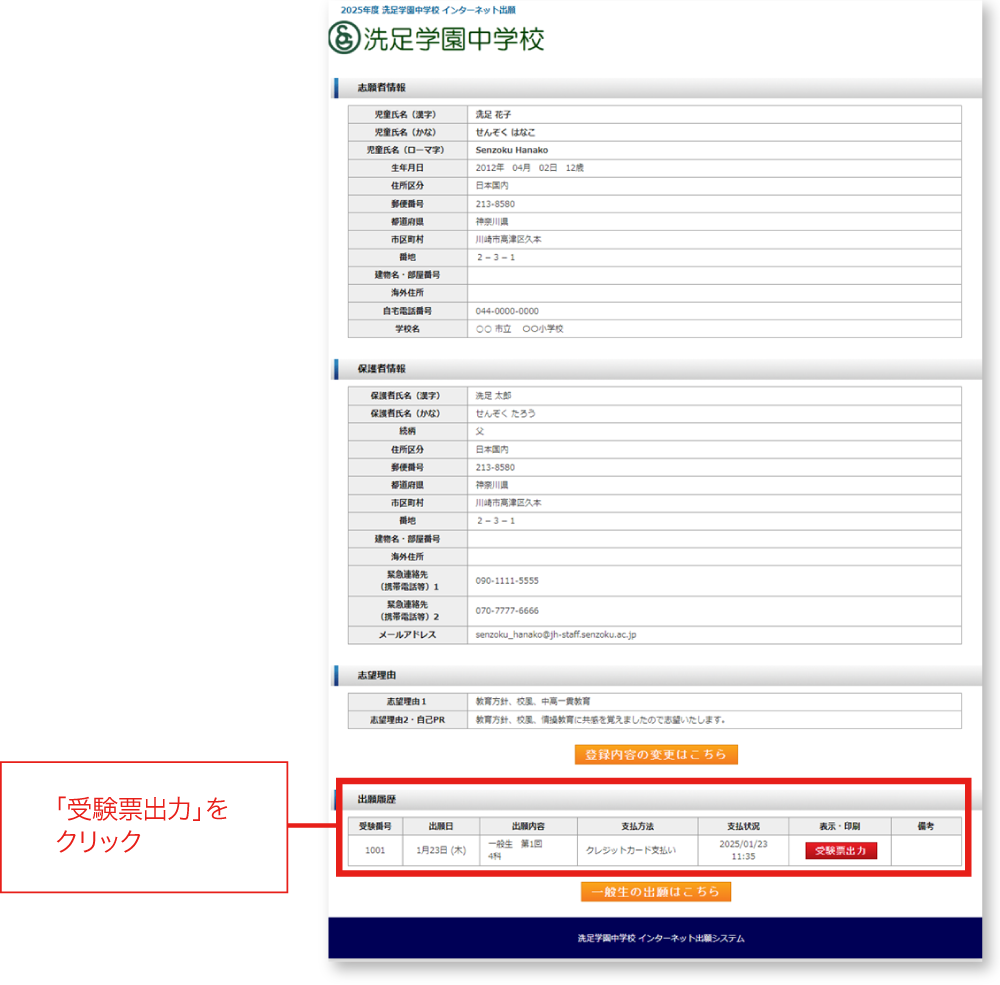
Task: Click the 続柄 relationship value 父
Action: (480, 431)
